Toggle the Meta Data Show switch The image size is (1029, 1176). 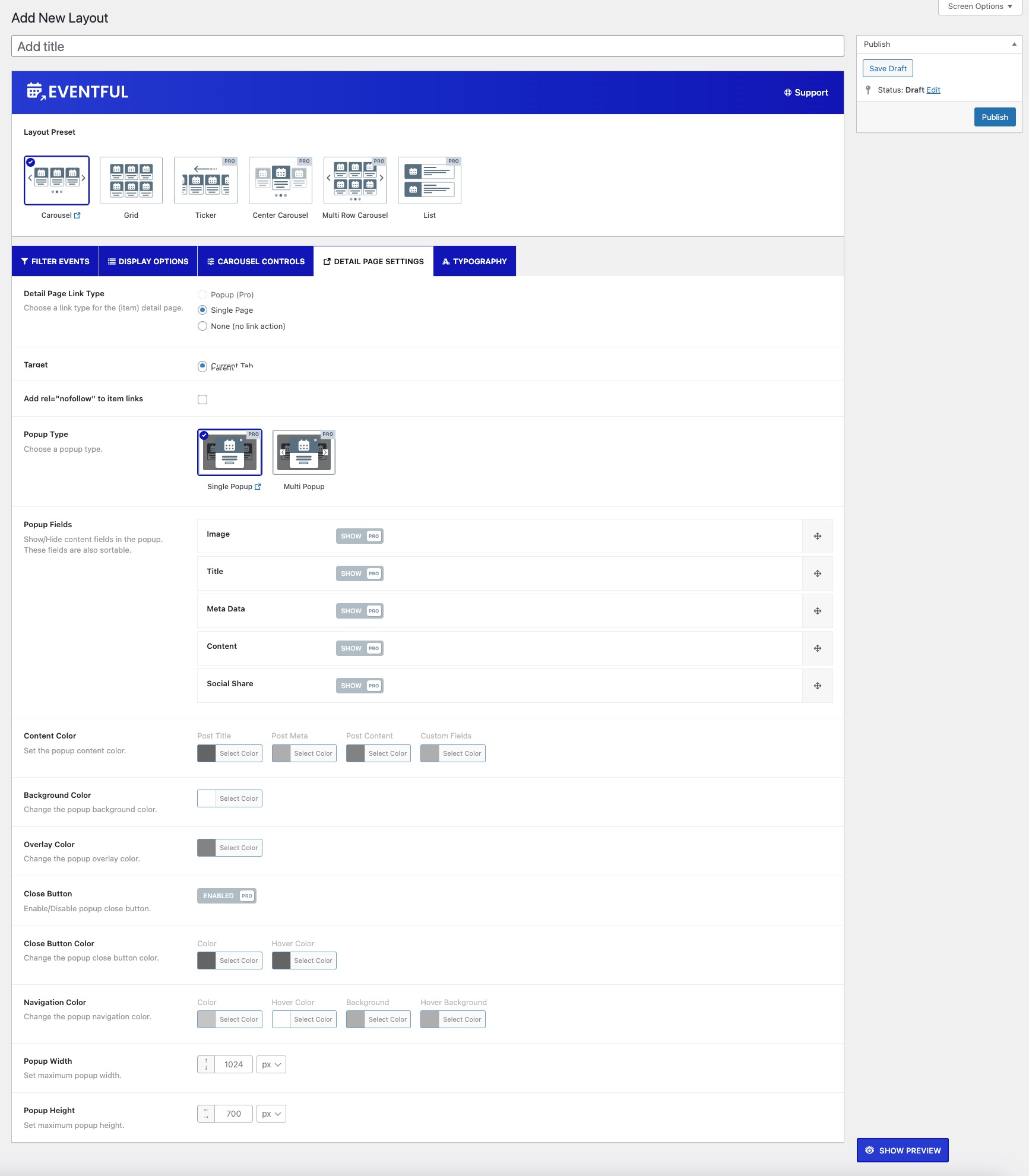(360, 611)
